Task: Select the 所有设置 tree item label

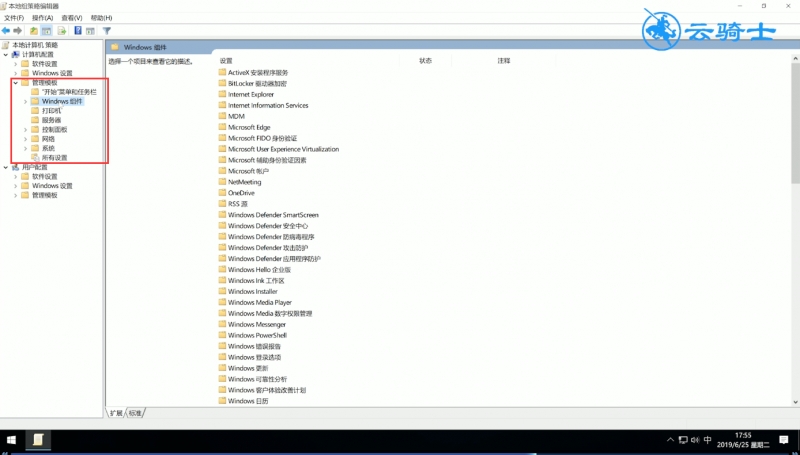Action: pyautogui.click(x=54, y=158)
